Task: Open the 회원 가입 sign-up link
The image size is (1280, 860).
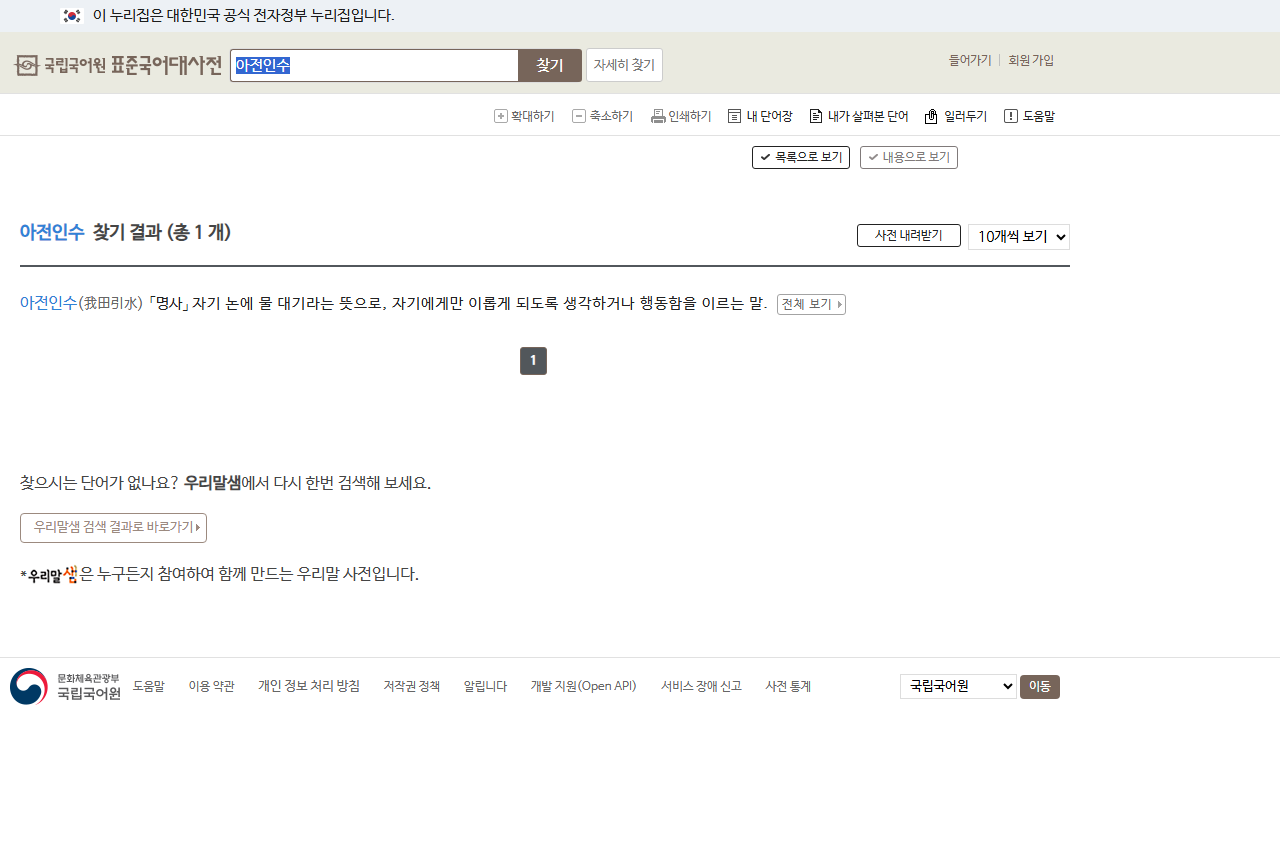Action: point(1031,60)
